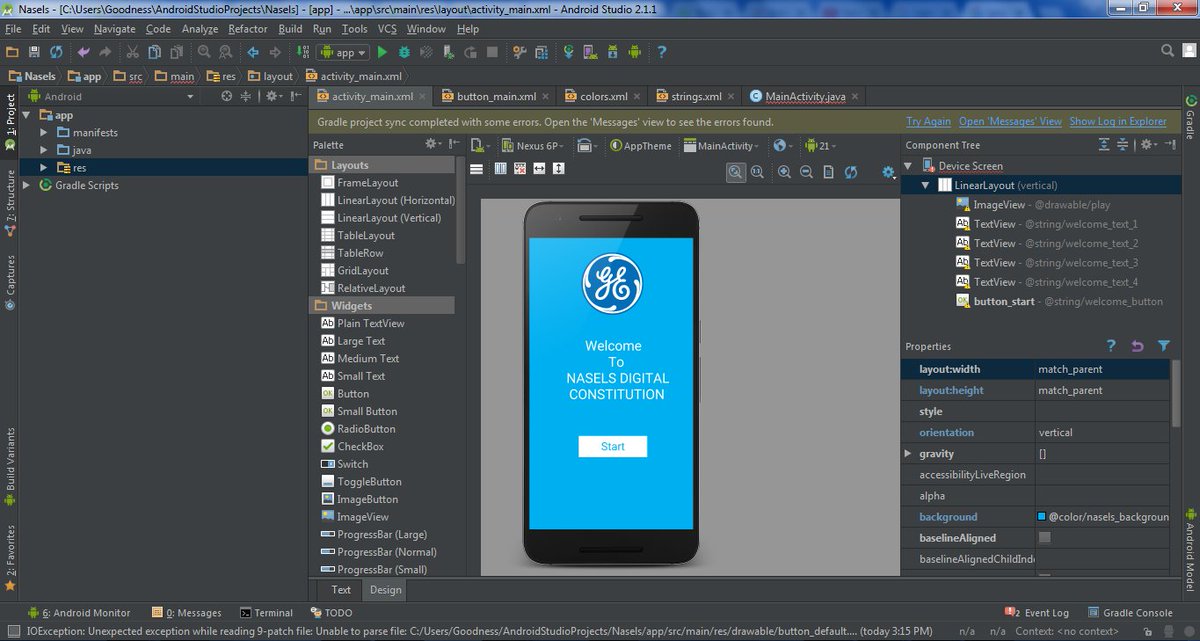Click the Help question mark in main toolbar
1200x641 pixels.
pyautogui.click(x=661, y=52)
